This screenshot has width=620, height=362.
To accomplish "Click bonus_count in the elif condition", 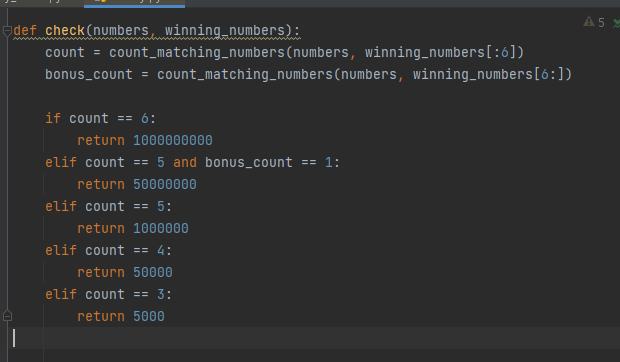I will pyautogui.click(x=249, y=162).
